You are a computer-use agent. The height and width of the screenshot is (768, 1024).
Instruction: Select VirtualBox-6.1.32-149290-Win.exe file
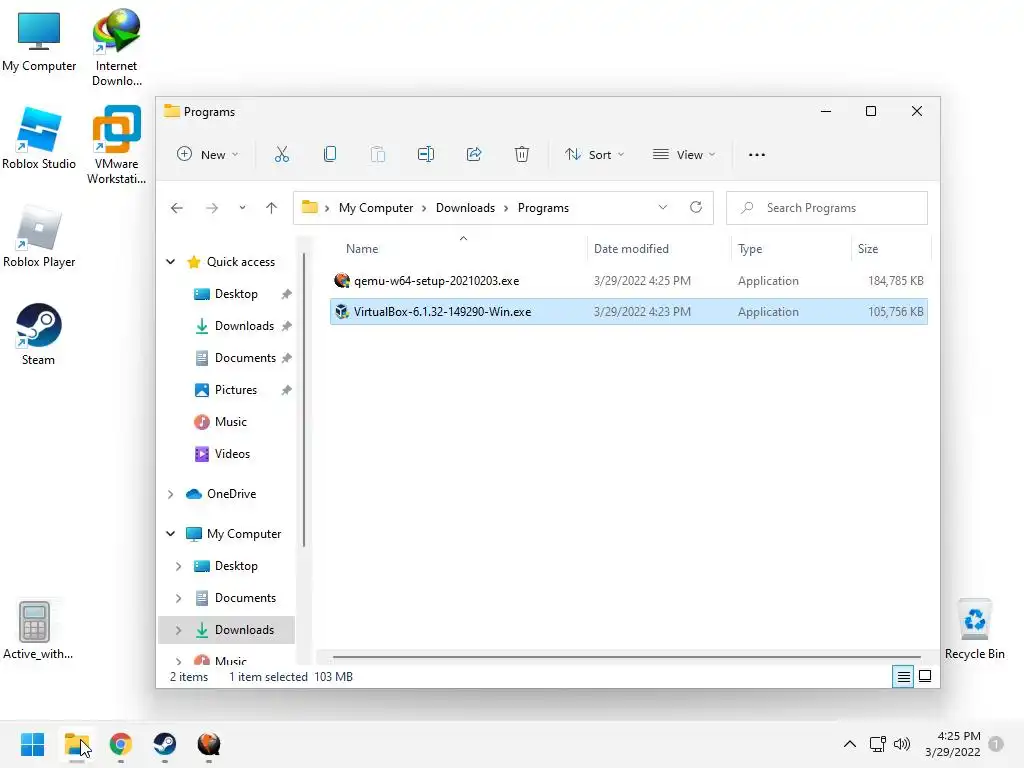click(x=628, y=312)
